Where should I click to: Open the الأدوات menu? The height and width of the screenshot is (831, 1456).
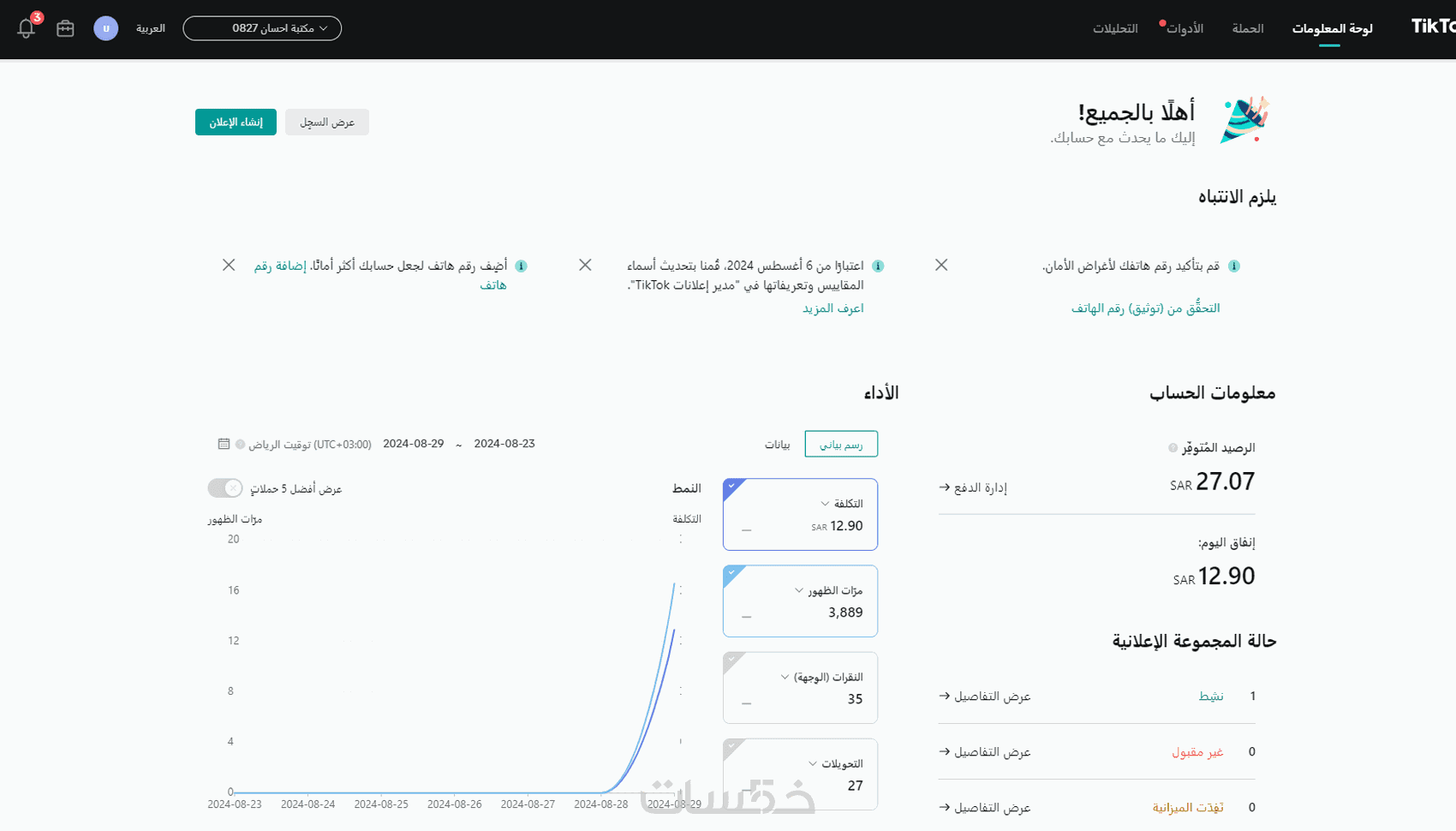click(1184, 28)
